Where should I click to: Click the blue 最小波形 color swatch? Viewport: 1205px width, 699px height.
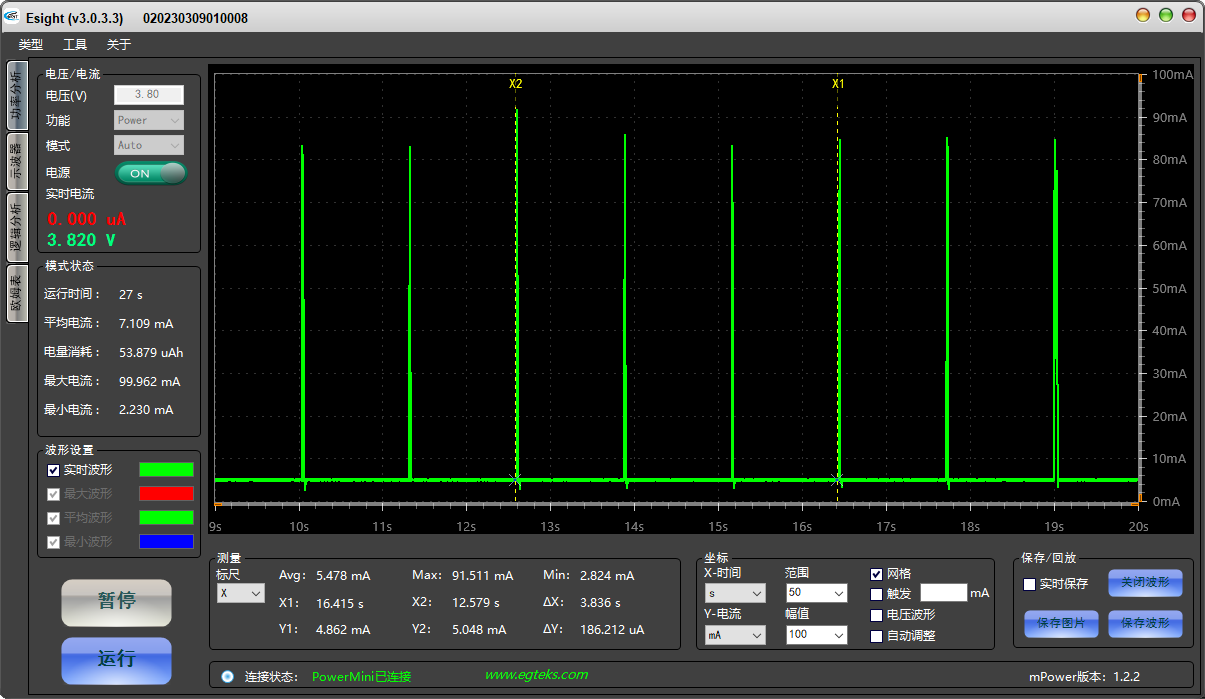166,542
